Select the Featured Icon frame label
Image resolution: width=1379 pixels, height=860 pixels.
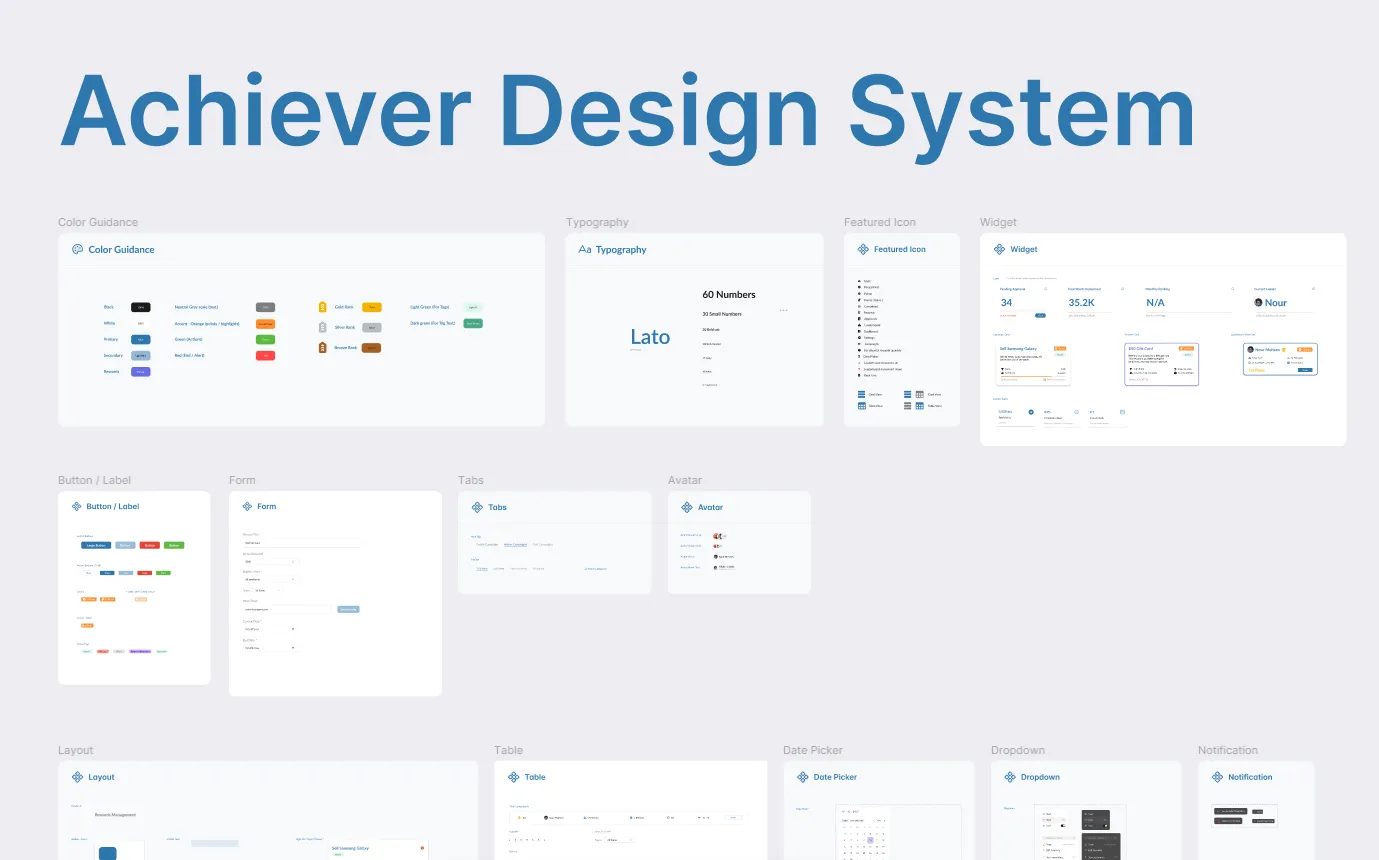pos(880,222)
